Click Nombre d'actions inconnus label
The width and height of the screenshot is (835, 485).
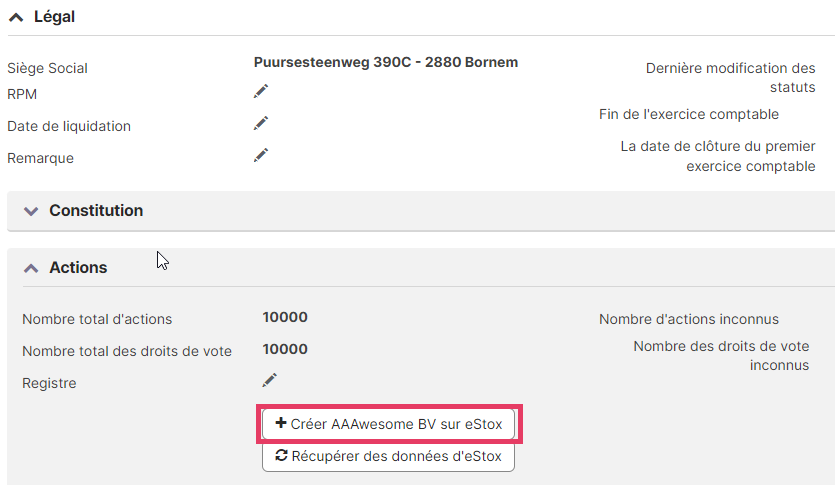click(689, 319)
